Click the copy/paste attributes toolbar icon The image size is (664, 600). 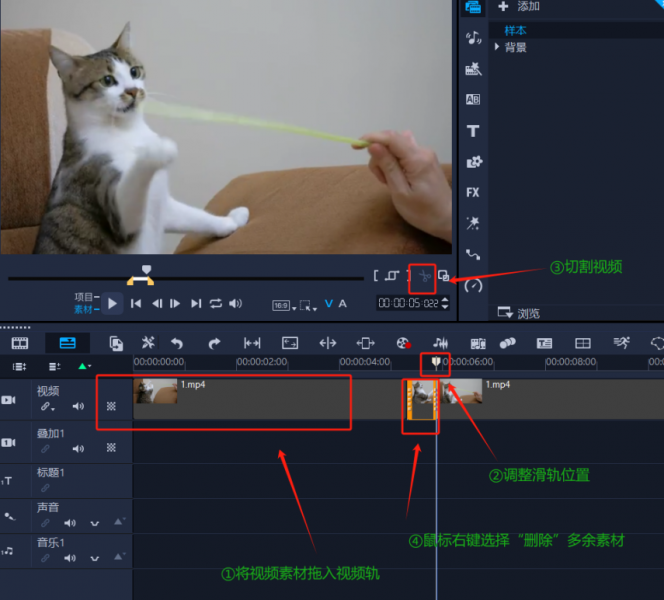[116, 343]
